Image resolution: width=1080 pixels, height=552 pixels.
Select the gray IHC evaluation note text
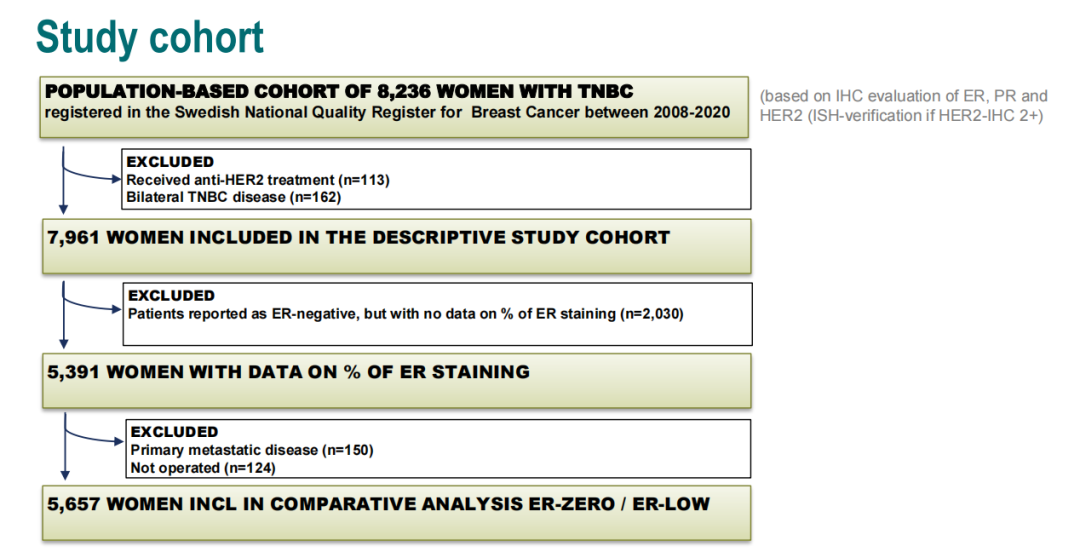click(x=904, y=105)
